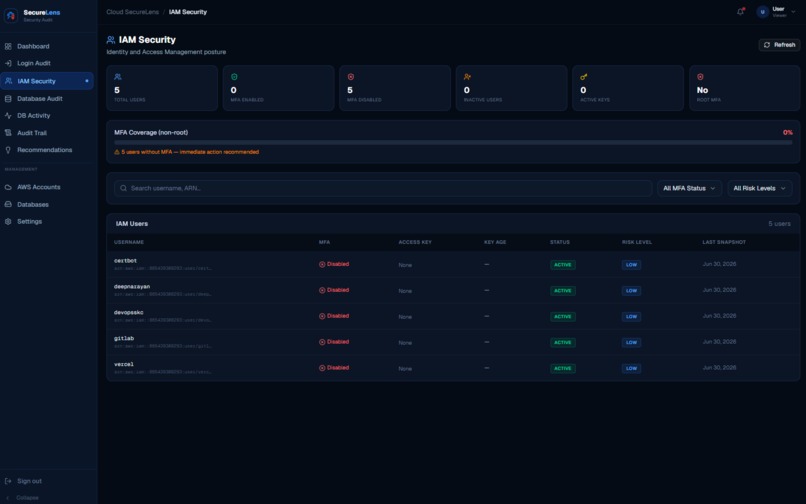
Task: Click the Database Audit cylinder icon
Action: (x=8, y=99)
